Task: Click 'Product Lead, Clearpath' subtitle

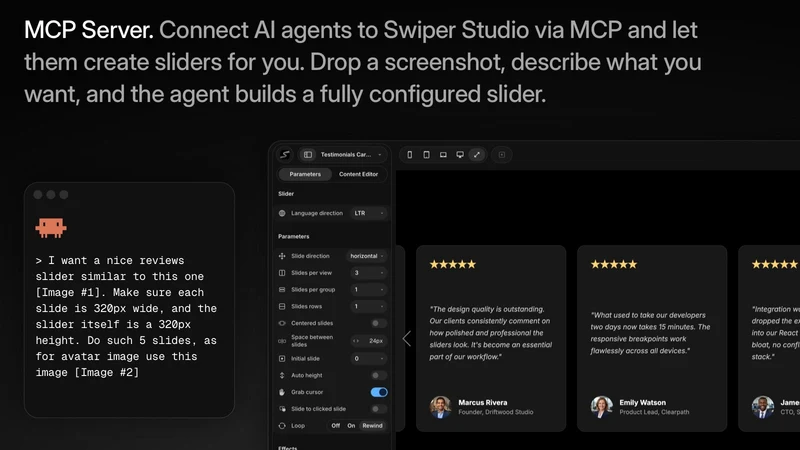Action: point(654,412)
